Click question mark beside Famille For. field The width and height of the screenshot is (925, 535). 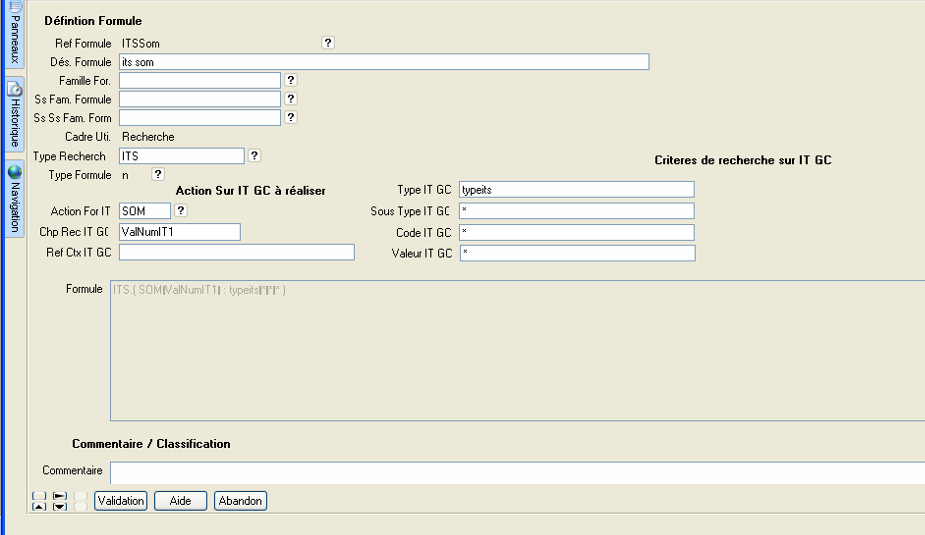point(291,80)
